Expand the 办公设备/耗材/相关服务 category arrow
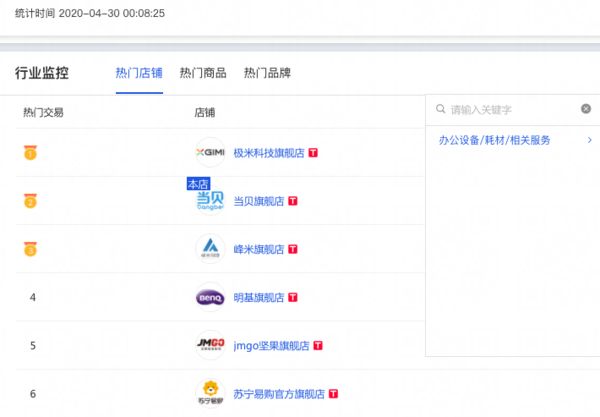600x417 pixels. tap(589, 141)
